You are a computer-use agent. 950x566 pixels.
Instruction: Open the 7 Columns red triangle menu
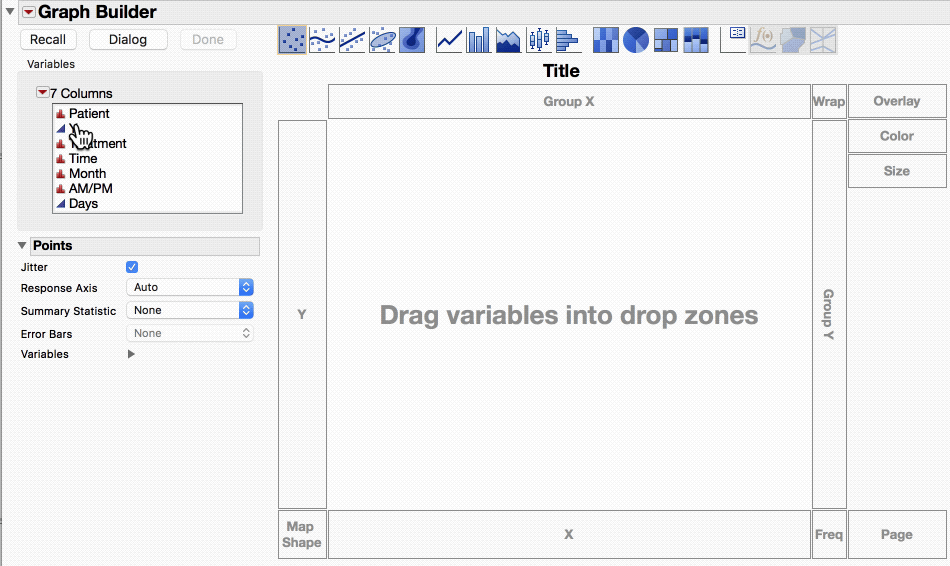(42, 92)
